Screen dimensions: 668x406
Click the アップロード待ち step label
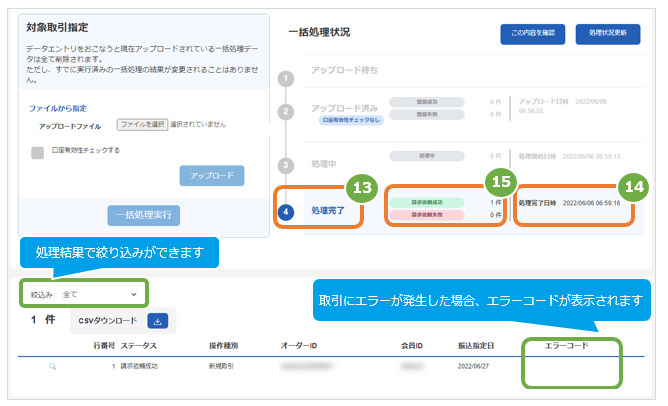(x=344, y=70)
